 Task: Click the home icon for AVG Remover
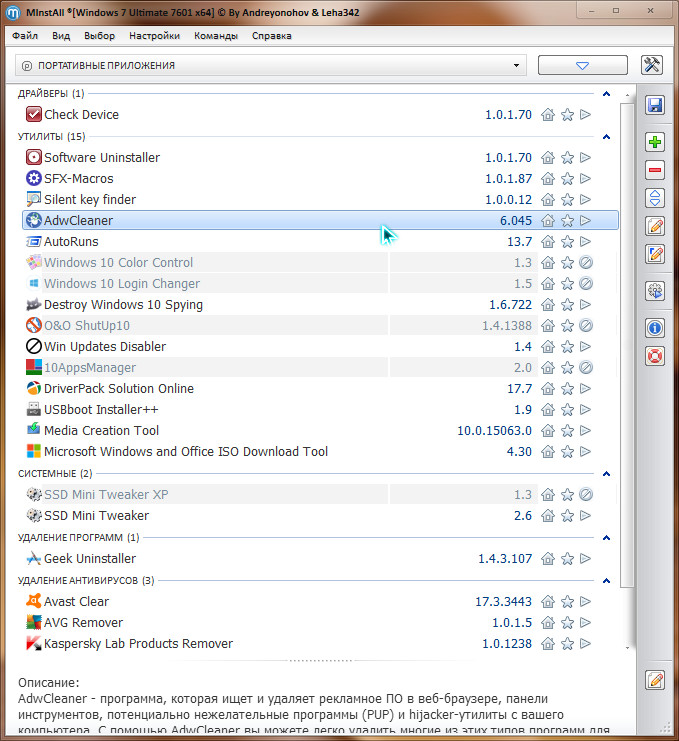pos(548,623)
